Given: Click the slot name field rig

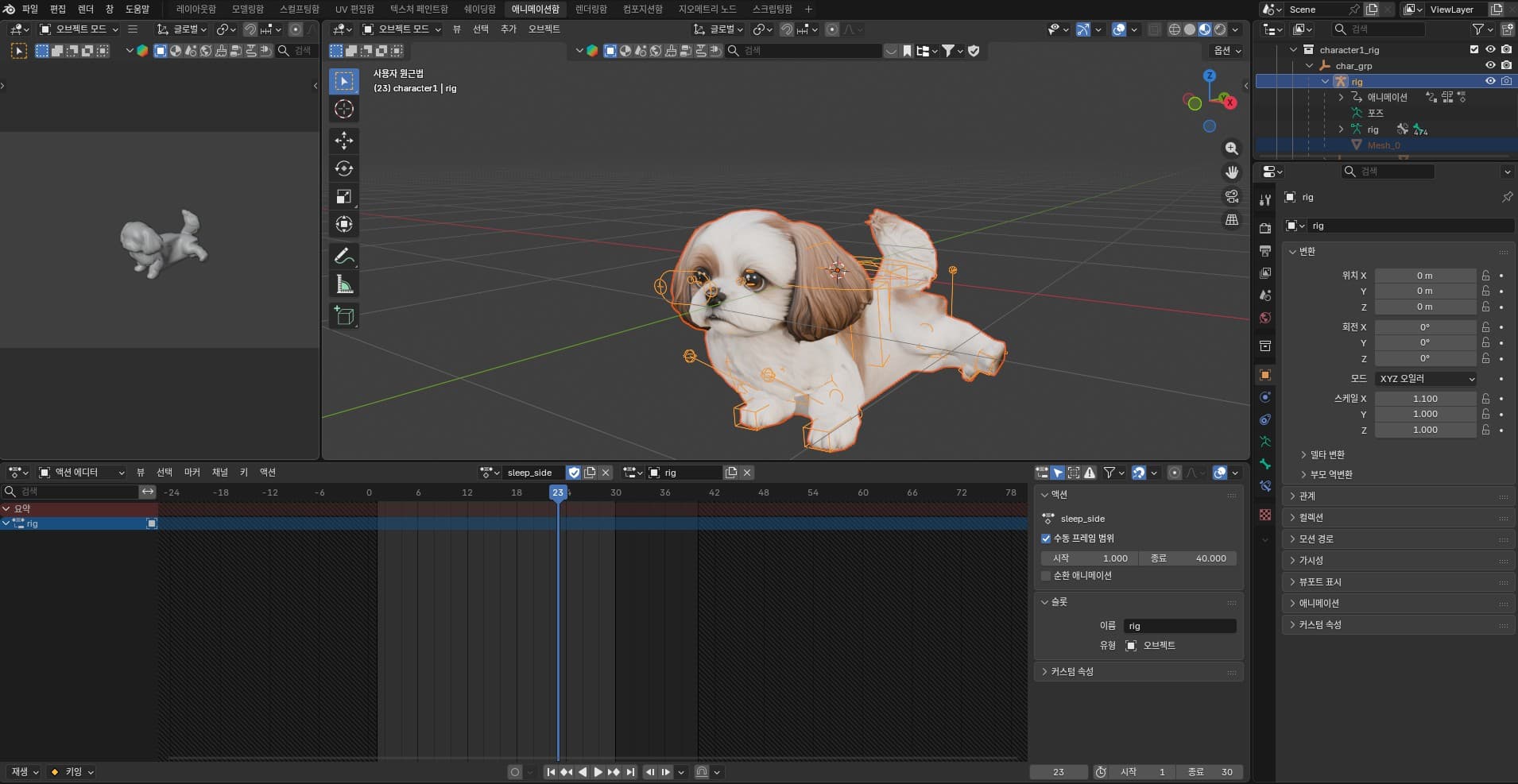Looking at the screenshot, I should point(1180,627).
